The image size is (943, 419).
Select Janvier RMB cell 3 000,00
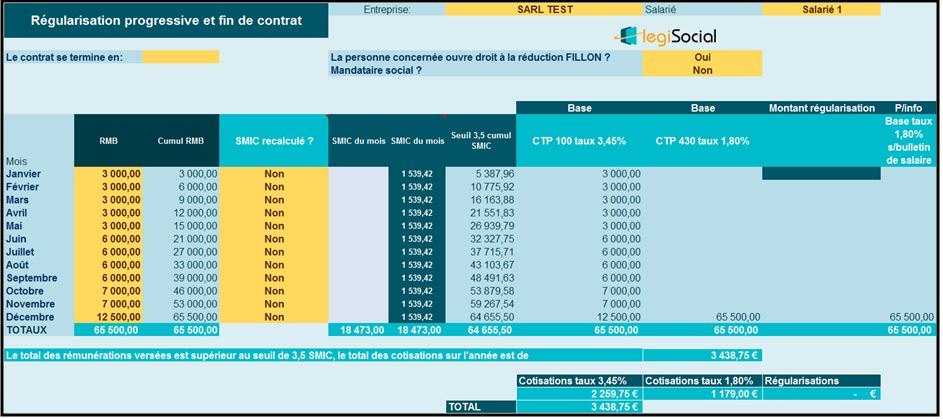[108, 174]
